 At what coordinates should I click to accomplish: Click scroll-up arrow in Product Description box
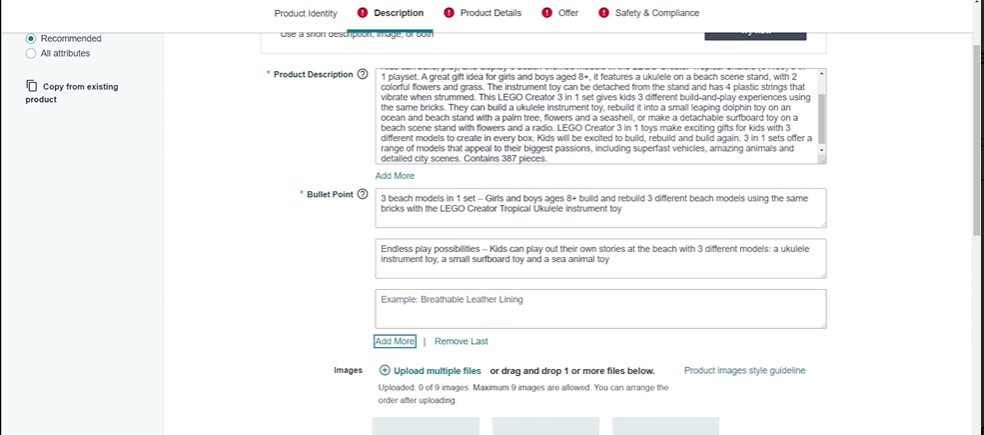(x=821, y=74)
